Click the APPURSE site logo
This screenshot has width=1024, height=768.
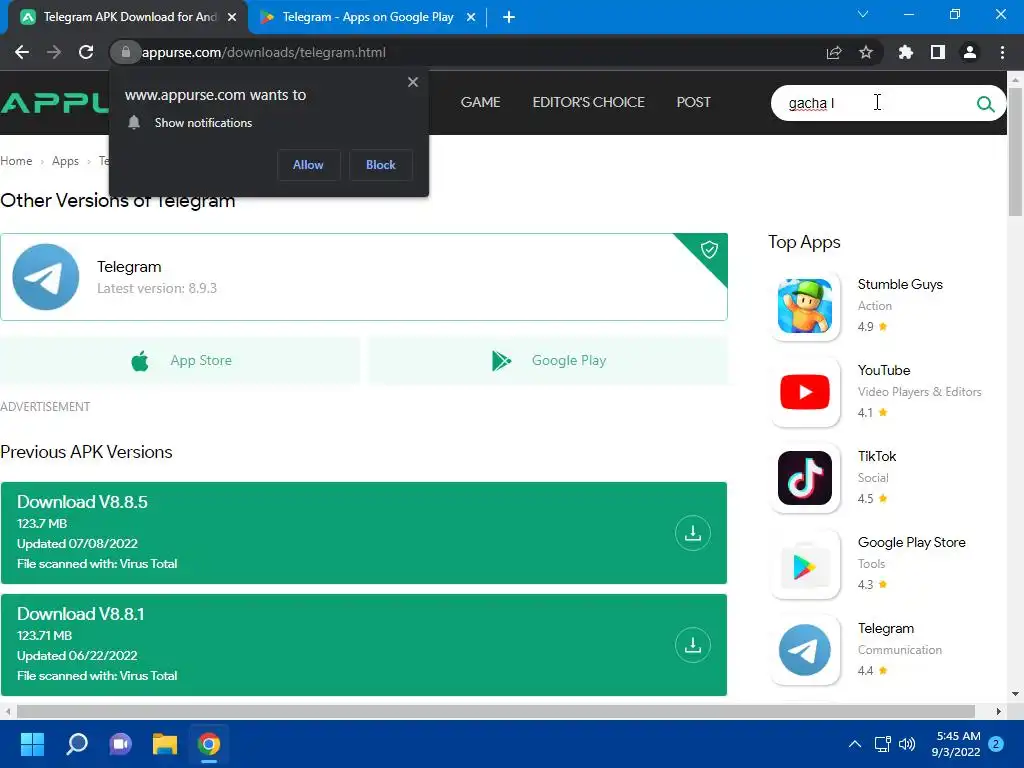tap(54, 103)
